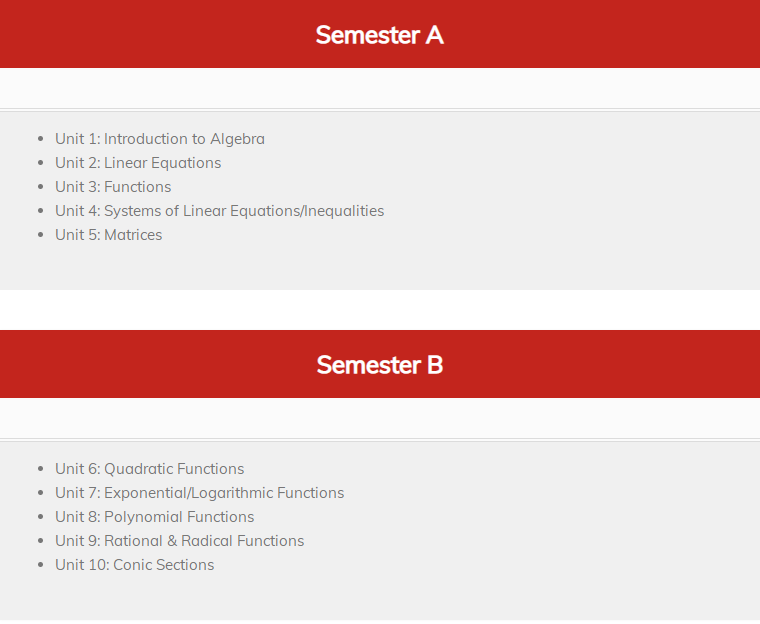Click on Unit 3: Functions
The height and width of the screenshot is (624, 760).
pyautogui.click(x=113, y=187)
